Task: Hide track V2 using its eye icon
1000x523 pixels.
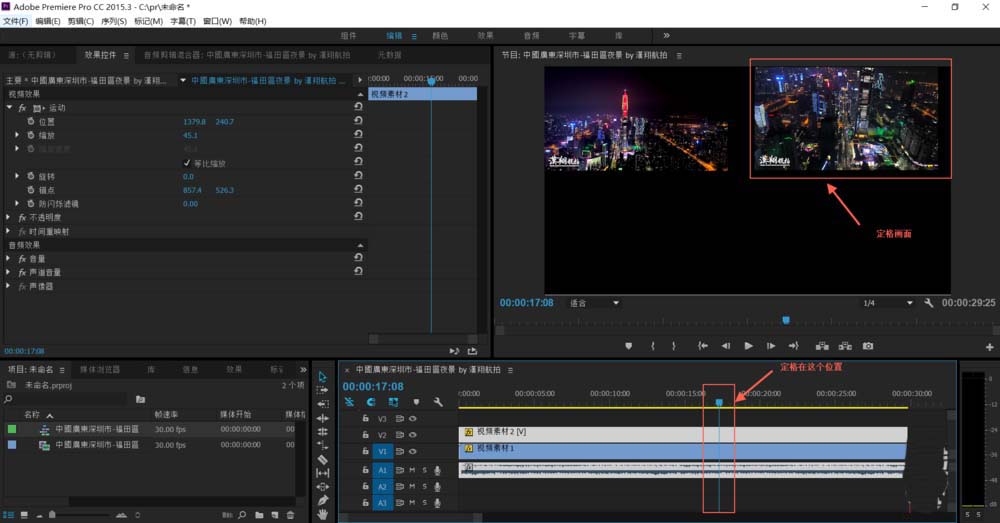Action: point(412,435)
